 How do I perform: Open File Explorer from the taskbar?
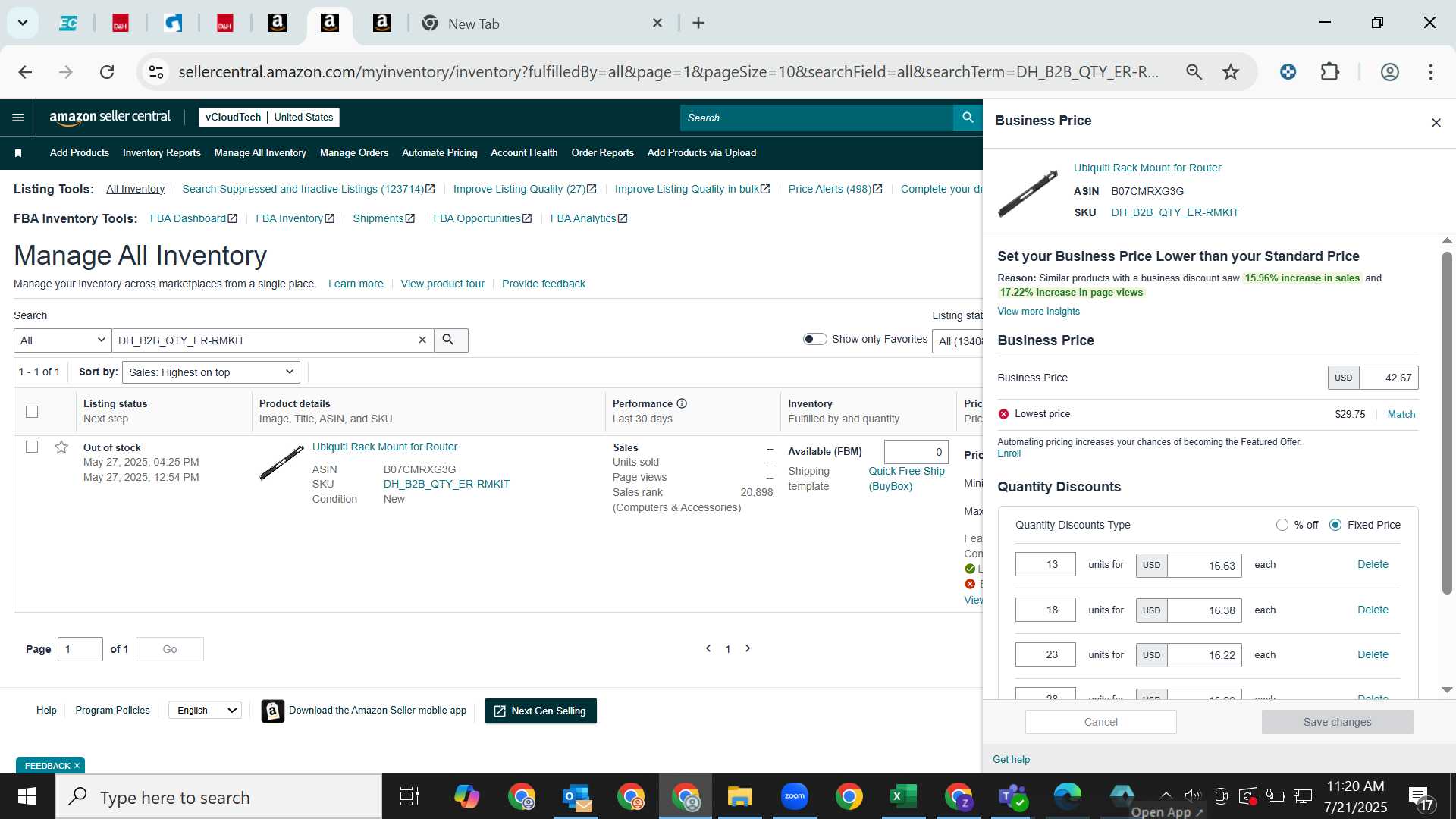pyautogui.click(x=739, y=796)
